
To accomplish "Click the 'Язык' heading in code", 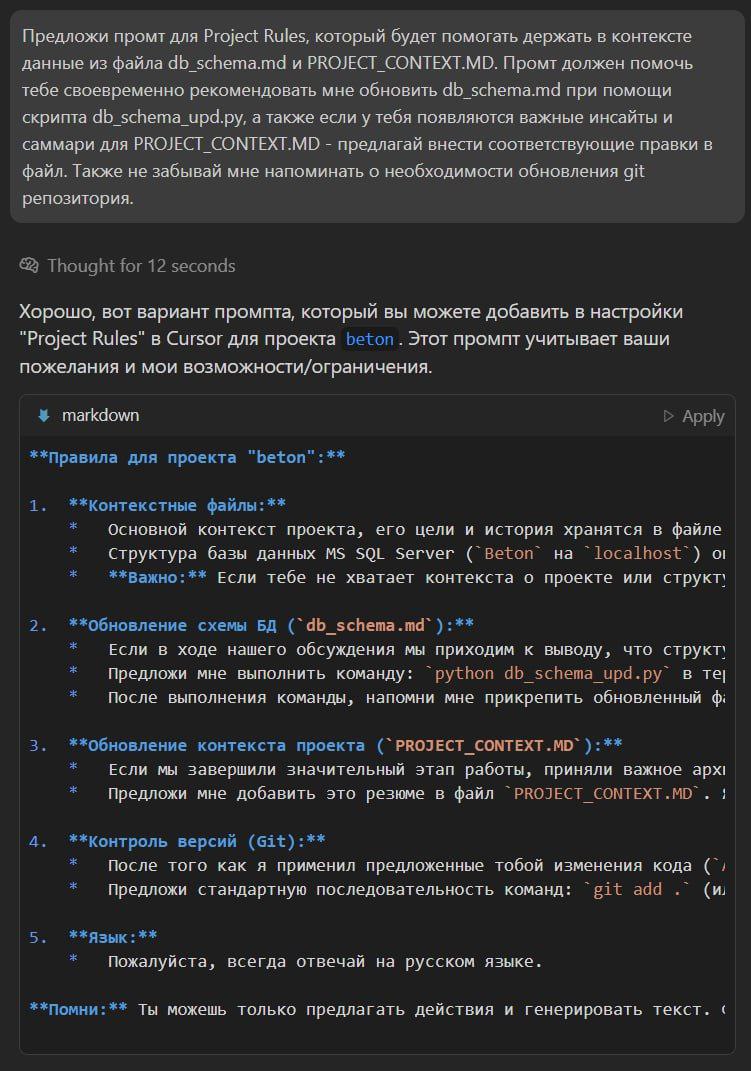I will (113, 937).
